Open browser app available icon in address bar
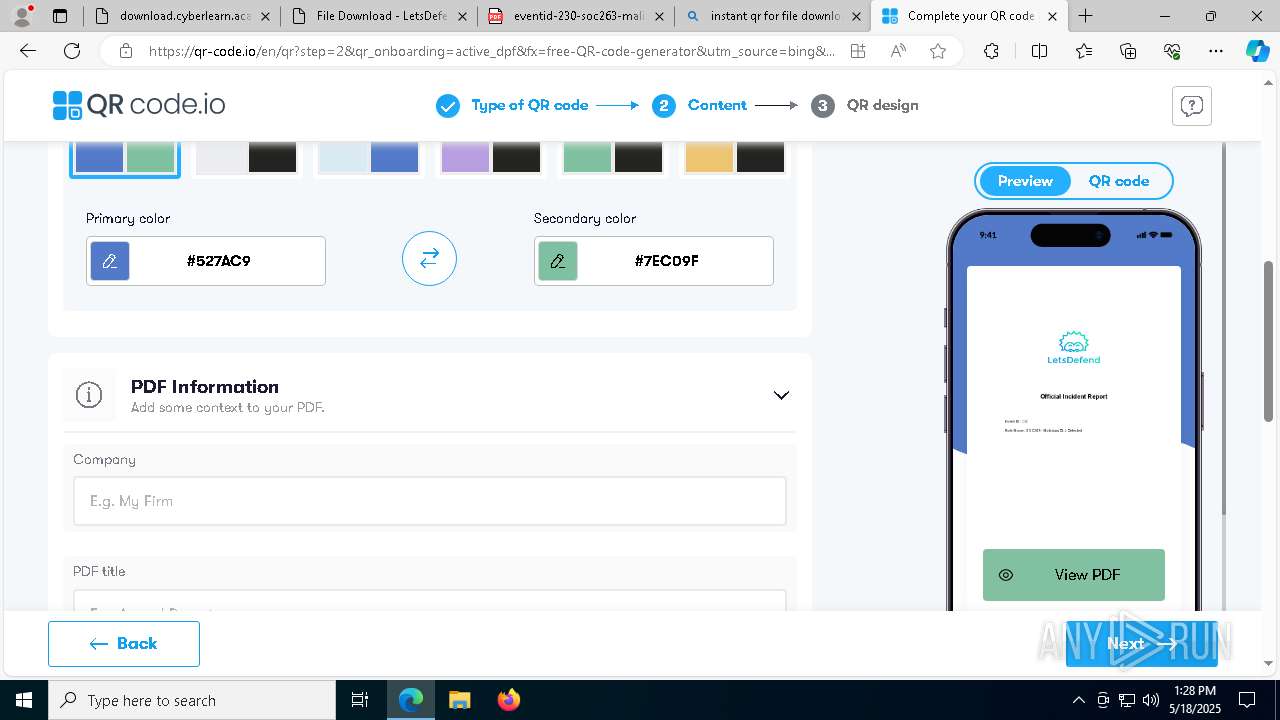Image resolution: width=1280 pixels, height=720 pixels. click(x=858, y=51)
